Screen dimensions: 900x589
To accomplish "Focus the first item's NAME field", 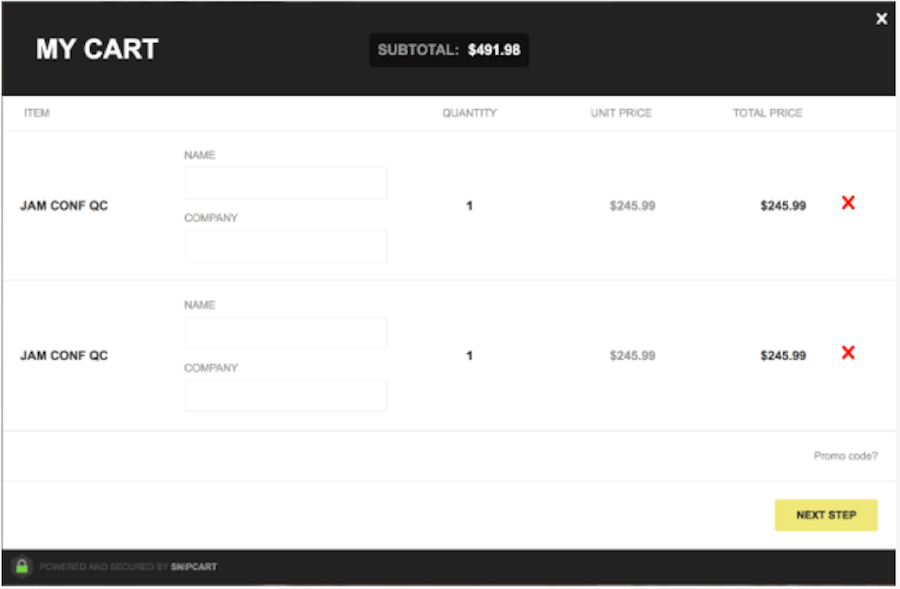I will [285, 183].
